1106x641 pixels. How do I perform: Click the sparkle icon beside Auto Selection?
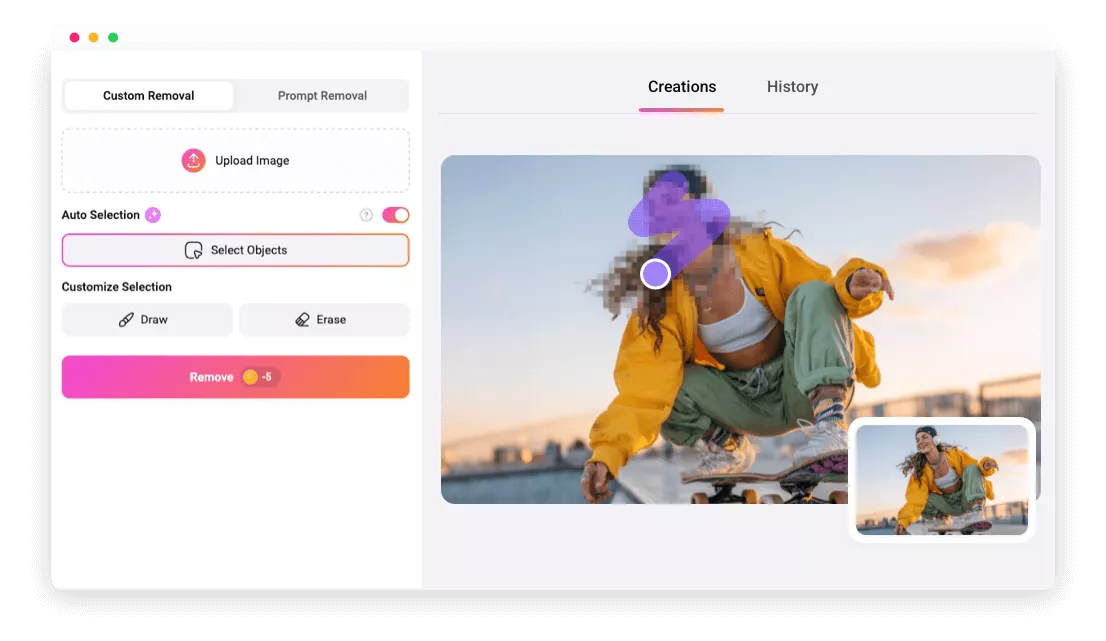coord(153,215)
